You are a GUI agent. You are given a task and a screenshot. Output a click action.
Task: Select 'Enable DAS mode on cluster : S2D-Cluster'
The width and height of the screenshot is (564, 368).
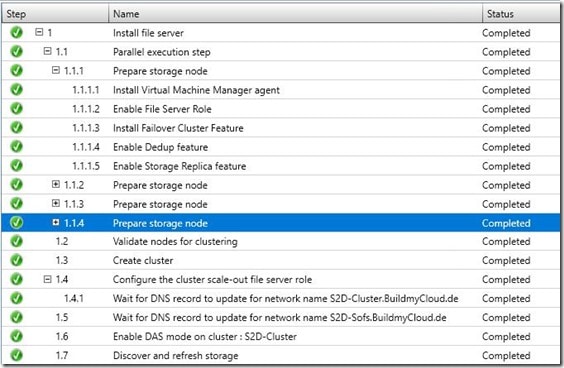click(x=205, y=337)
